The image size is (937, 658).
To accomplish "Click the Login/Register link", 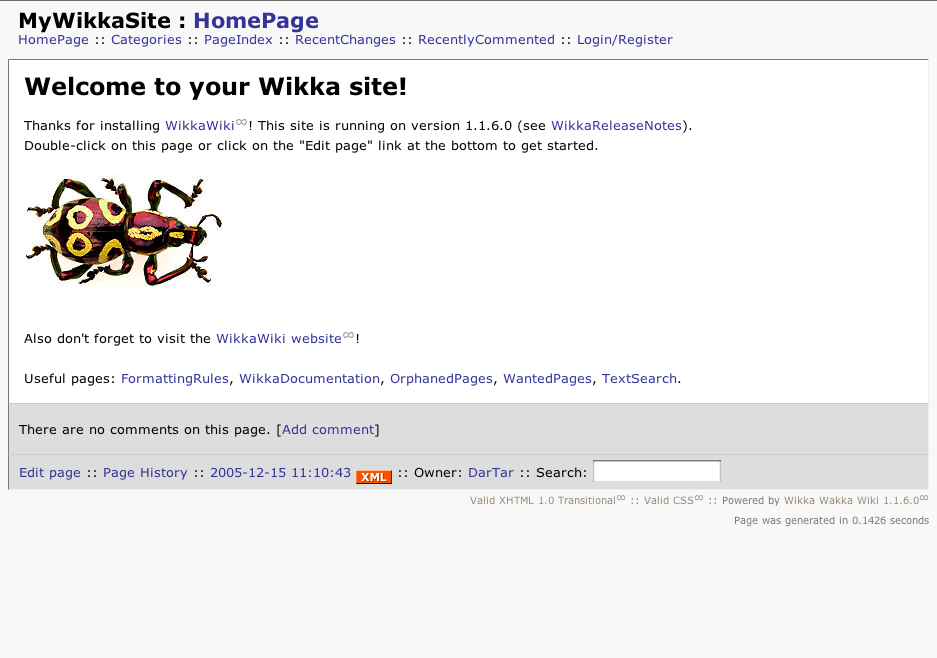I will click(624, 39).
